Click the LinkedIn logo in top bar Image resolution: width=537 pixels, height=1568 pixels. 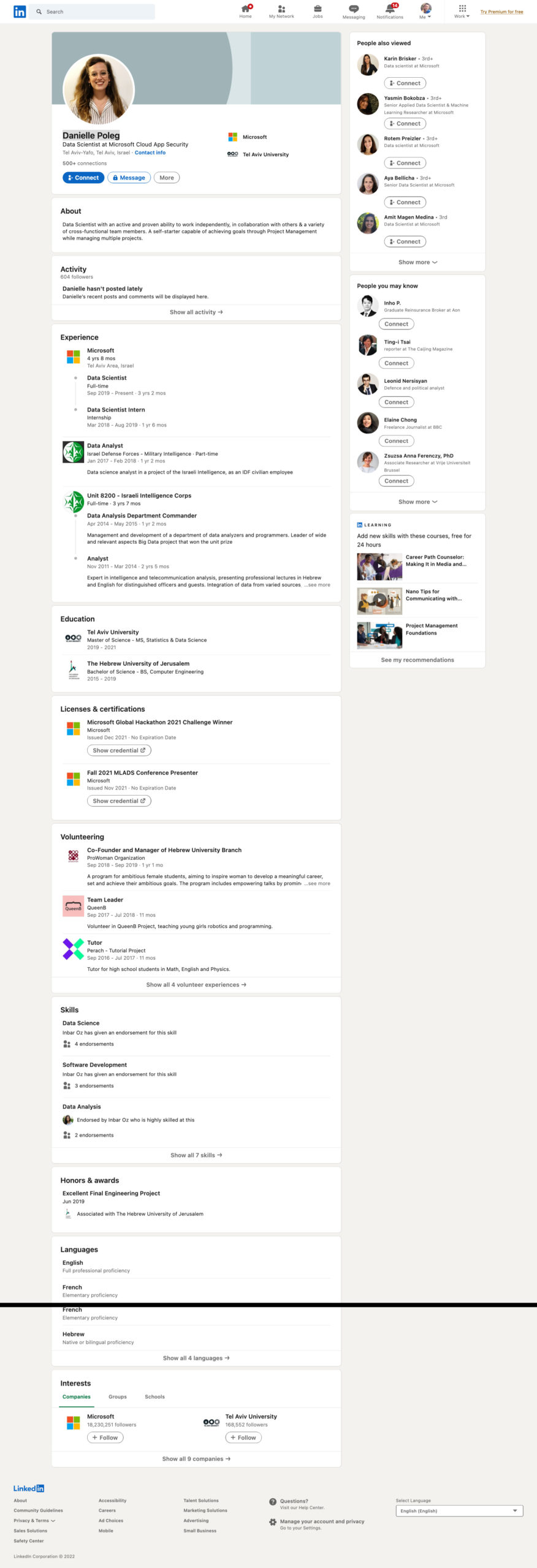(x=20, y=12)
